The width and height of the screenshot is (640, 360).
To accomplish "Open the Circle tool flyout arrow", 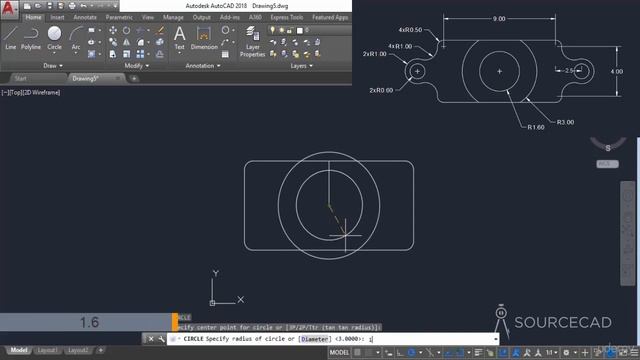I will (54, 53).
